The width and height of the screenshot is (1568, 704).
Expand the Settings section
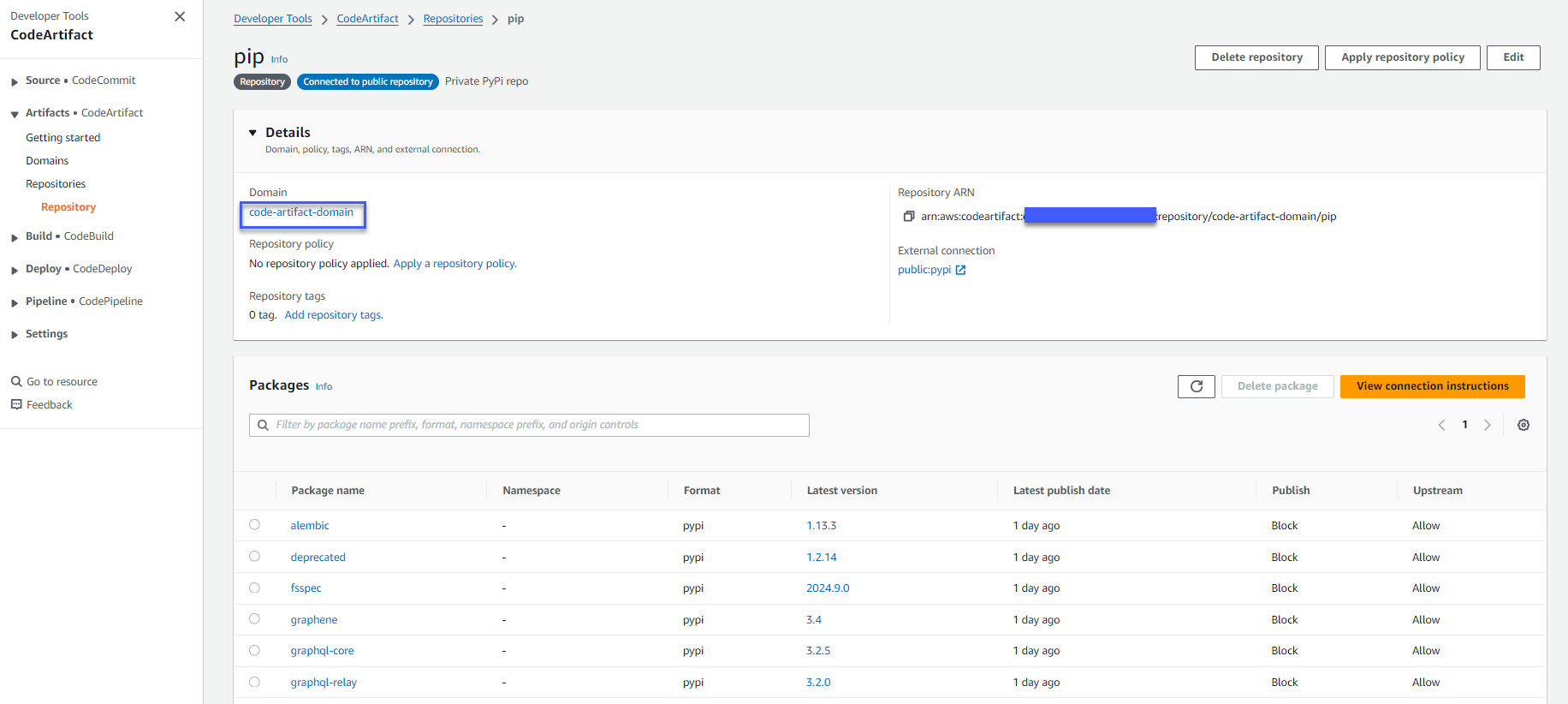pyautogui.click(x=15, y=335)
